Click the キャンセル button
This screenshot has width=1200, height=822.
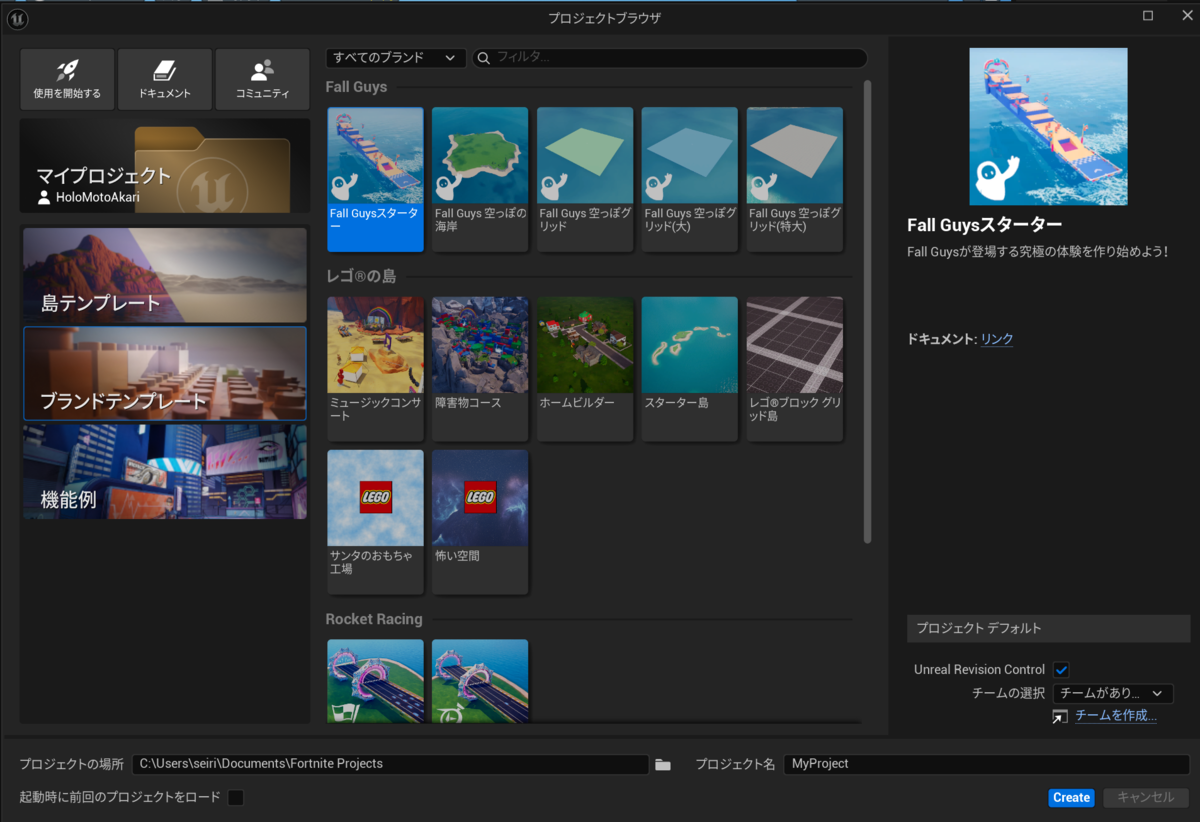1146,798
